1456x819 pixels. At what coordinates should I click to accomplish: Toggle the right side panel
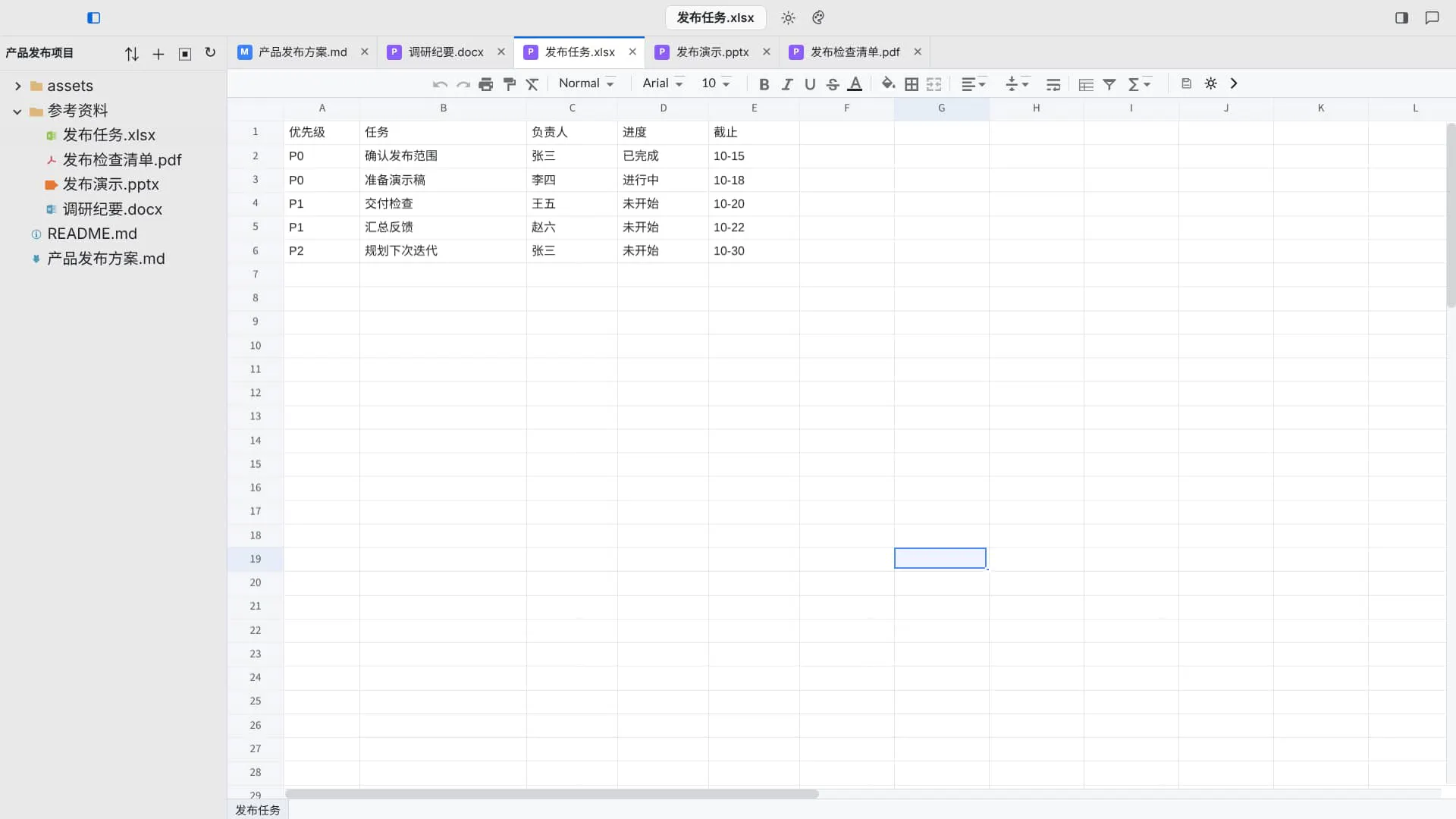click(1401, 17)
